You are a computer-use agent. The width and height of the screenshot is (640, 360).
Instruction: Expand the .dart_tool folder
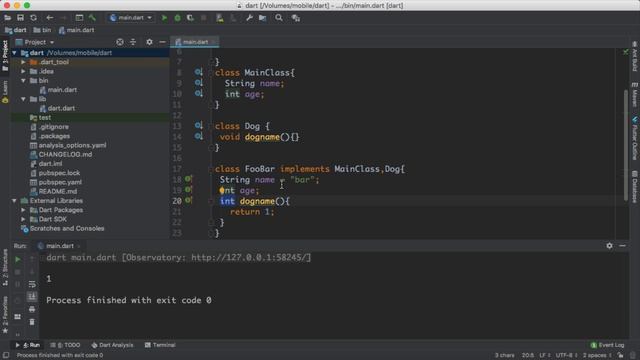coord(23,62)
